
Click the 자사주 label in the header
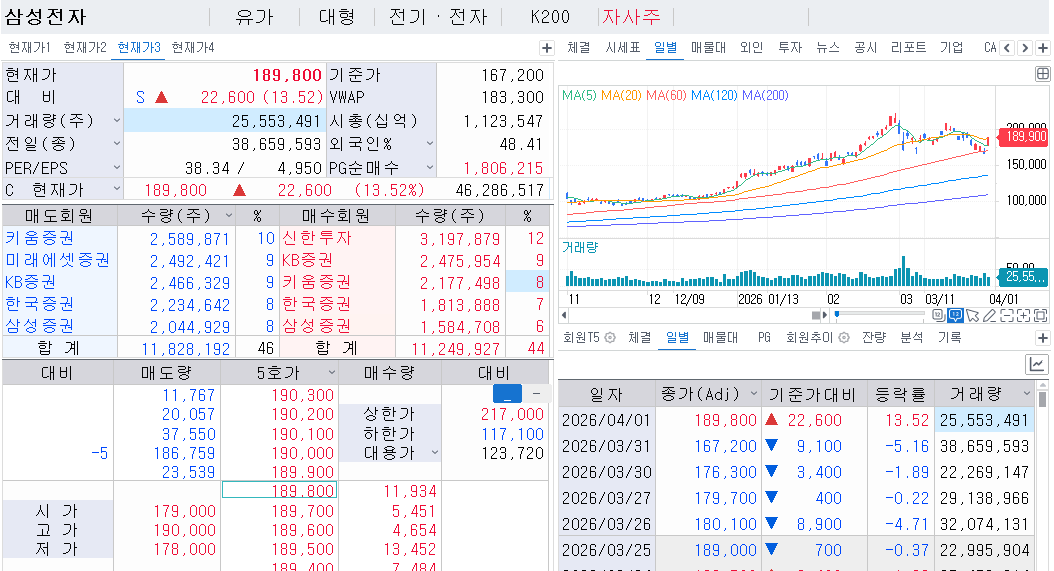click(631, 17)
